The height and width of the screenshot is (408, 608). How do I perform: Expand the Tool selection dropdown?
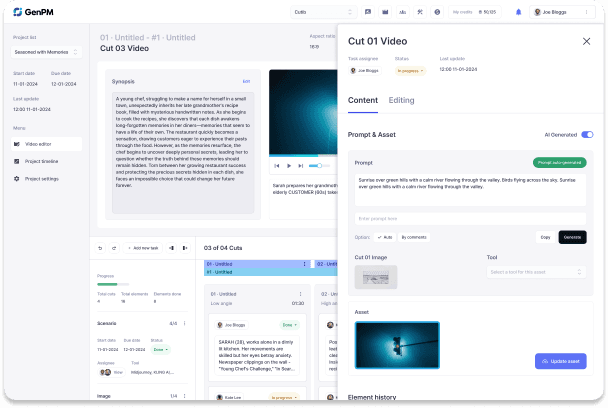(x=536, y=271)
